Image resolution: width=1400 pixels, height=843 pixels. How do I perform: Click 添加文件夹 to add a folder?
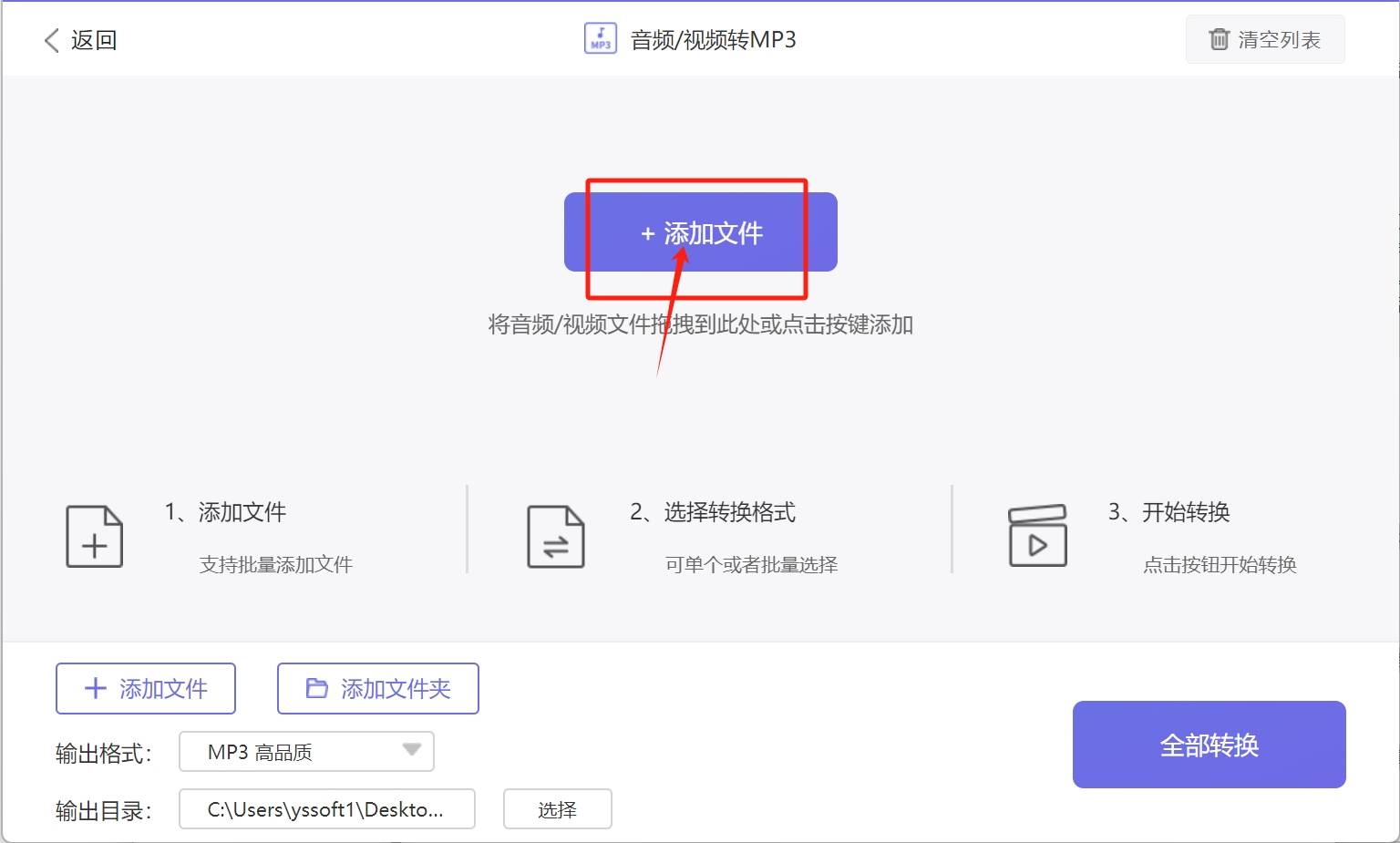coord(377,688)
